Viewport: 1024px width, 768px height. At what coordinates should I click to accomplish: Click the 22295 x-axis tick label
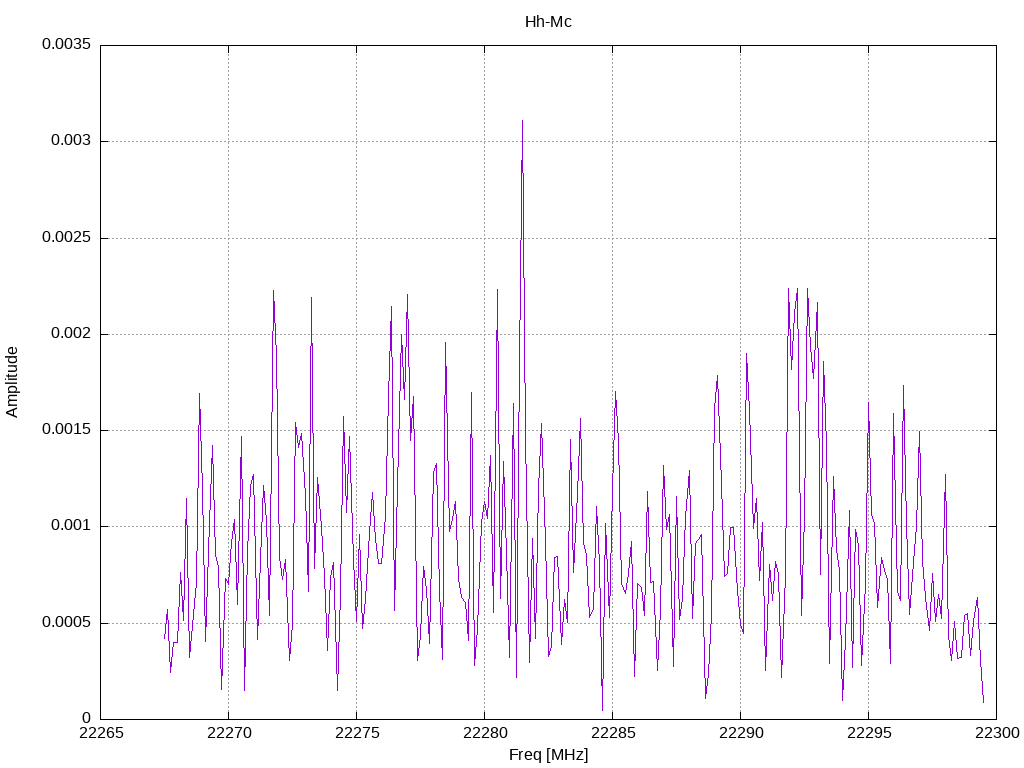tap(868, 735)
